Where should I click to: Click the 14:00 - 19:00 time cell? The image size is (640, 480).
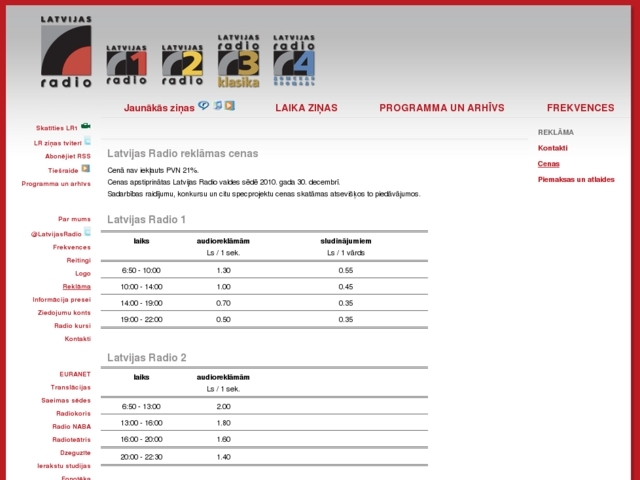141,303
